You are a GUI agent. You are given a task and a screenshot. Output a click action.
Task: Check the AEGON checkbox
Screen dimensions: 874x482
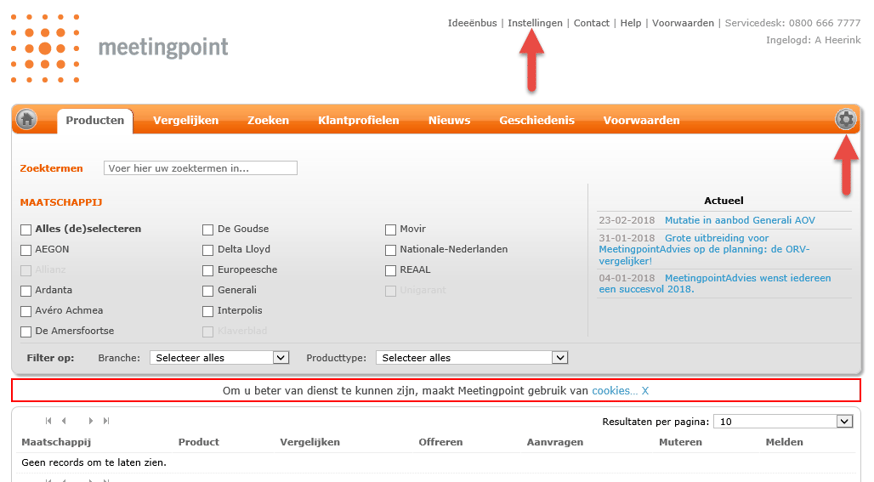pyautogui.click(x=26, y=250)
